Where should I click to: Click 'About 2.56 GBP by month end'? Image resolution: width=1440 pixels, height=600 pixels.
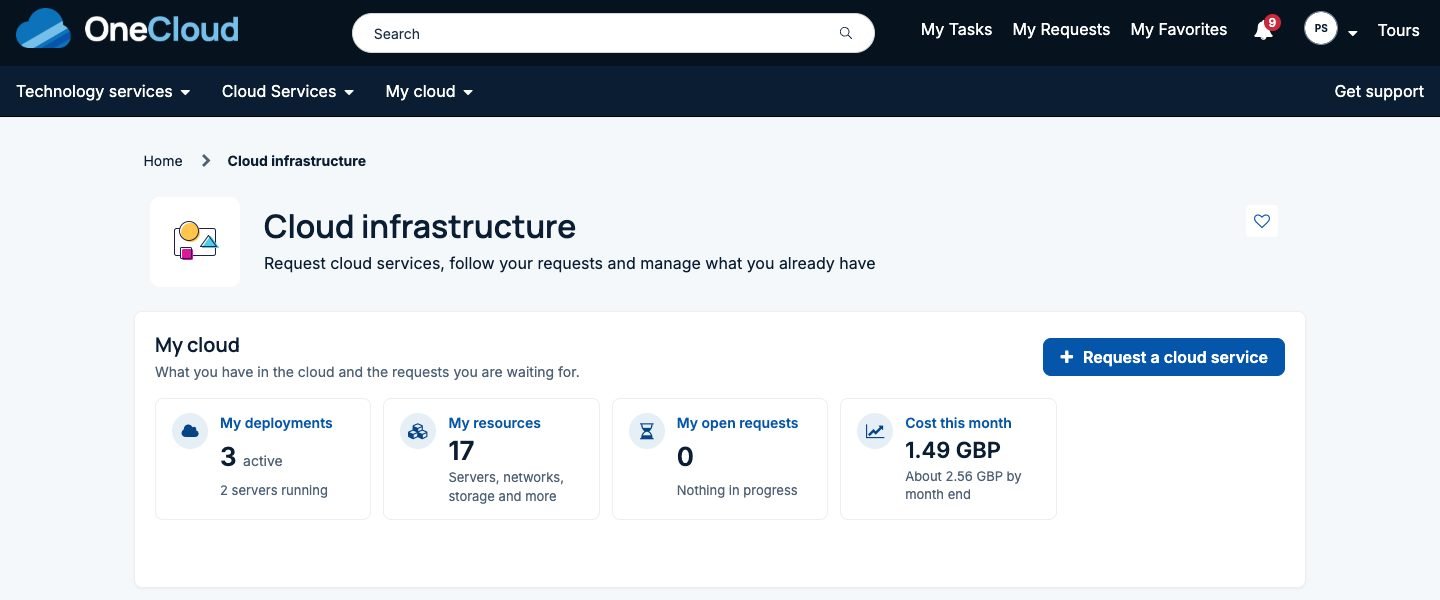click(963, 485)
